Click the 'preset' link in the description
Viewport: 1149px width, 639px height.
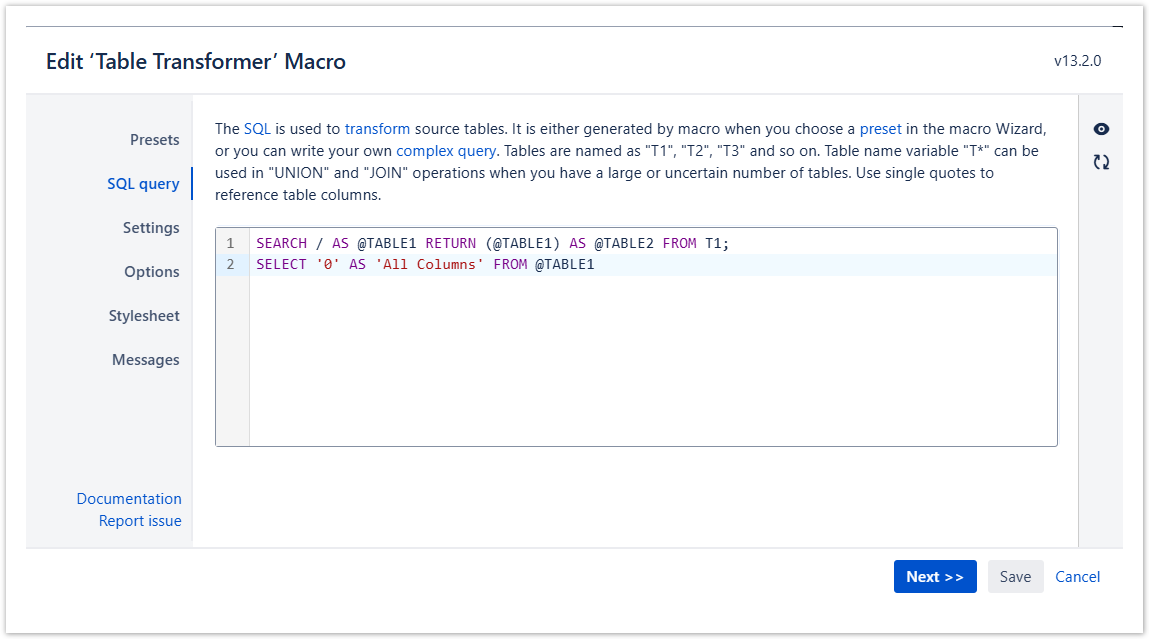[x=880, y=129]
